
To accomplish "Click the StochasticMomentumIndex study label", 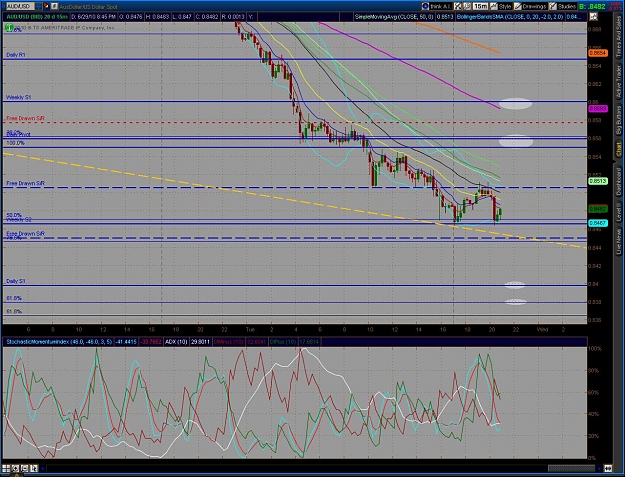I will (59, 342).
